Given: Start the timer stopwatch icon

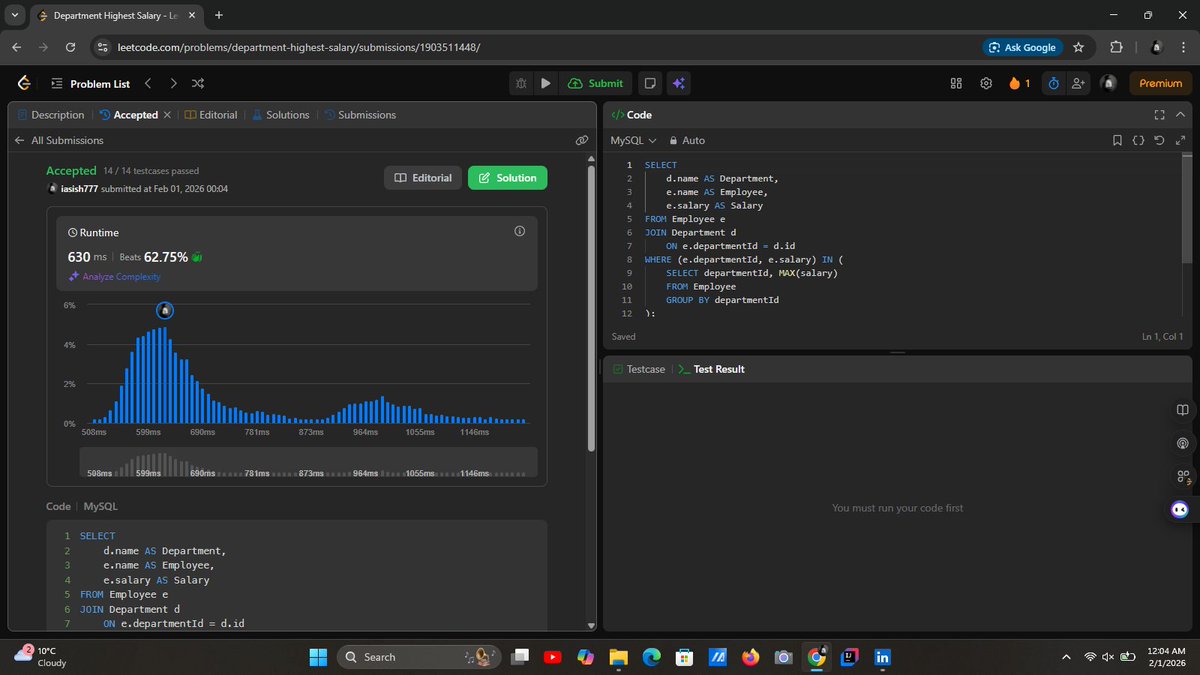Looking at the screenshot, I should 1053,84.
